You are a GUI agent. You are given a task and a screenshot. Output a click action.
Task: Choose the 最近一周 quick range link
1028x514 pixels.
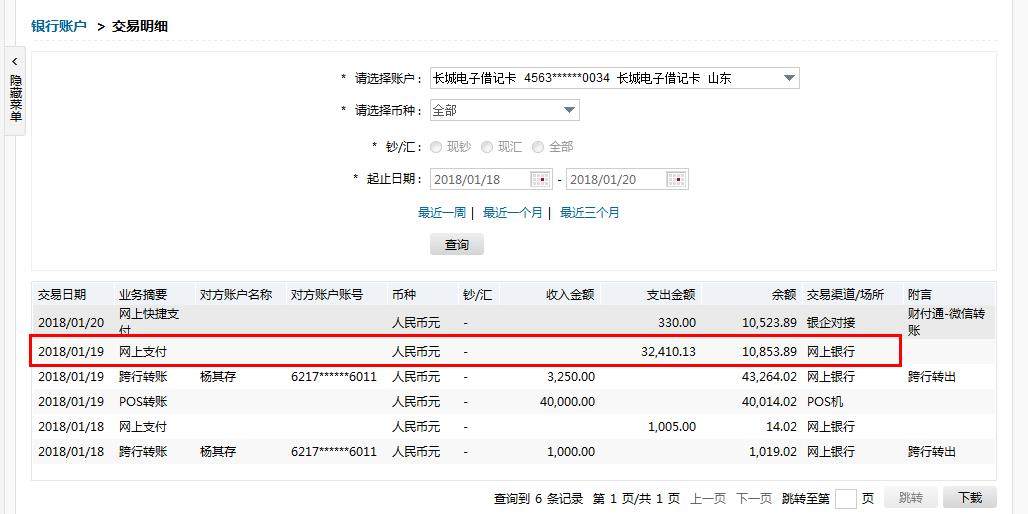(x=442, y=213)
